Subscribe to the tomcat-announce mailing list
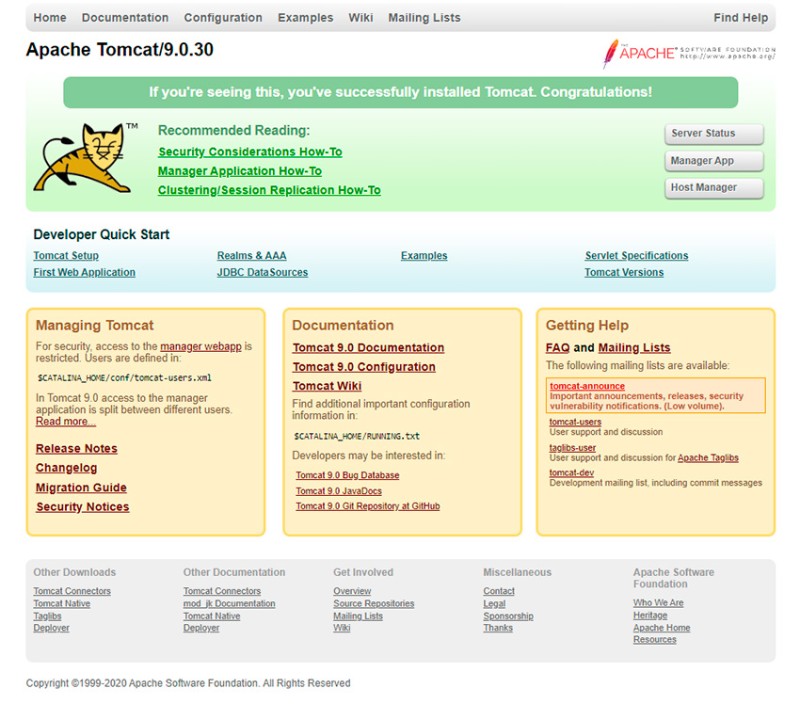Viewport: 800px width, 720px height. click(588, 385)
